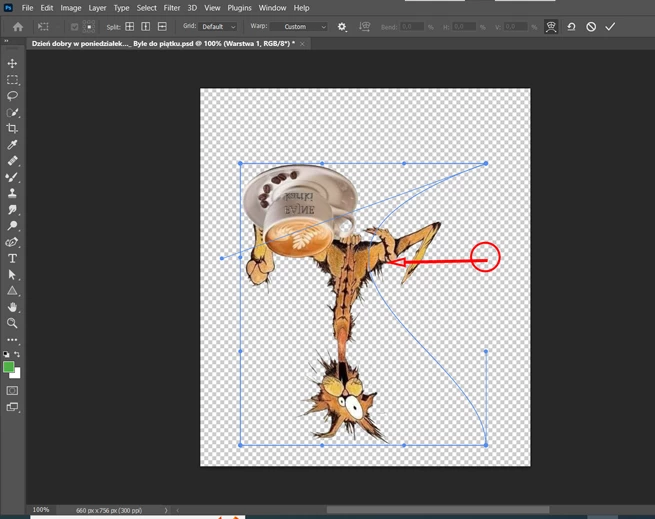Screen dimensions: 655x519
Task: Set reference point location grid
Action: [x=89, y=27]
